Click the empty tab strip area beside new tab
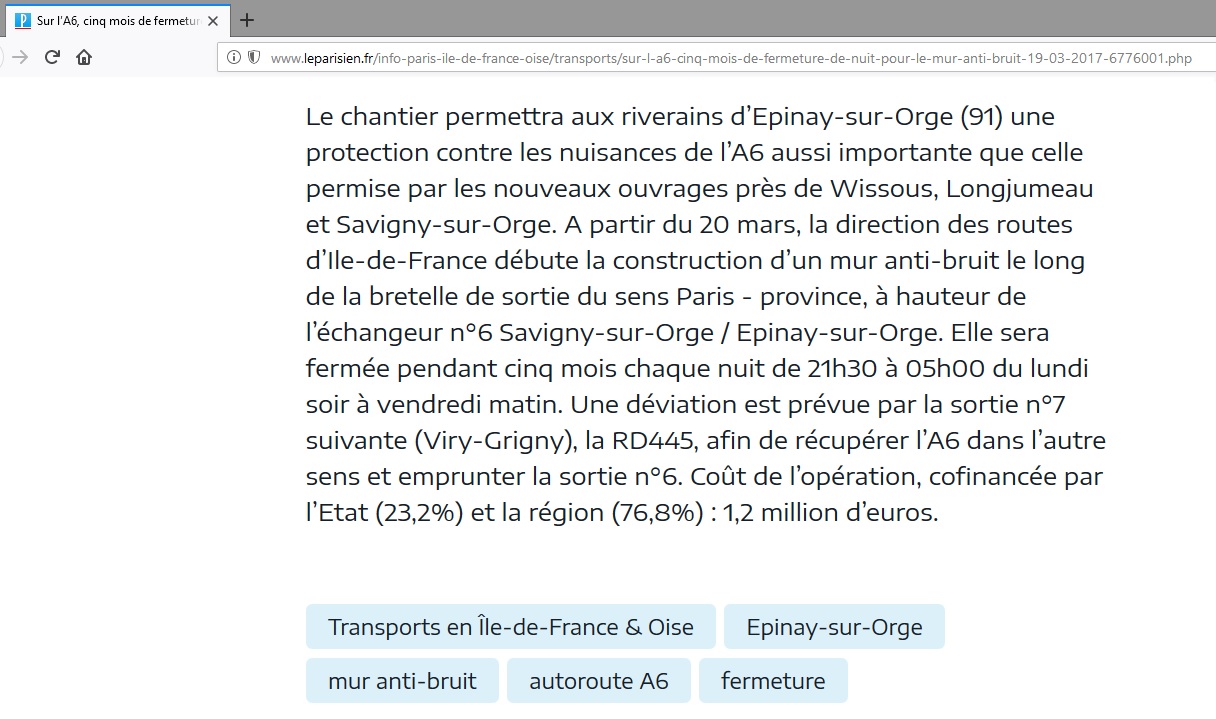 [x=700, y=20]
